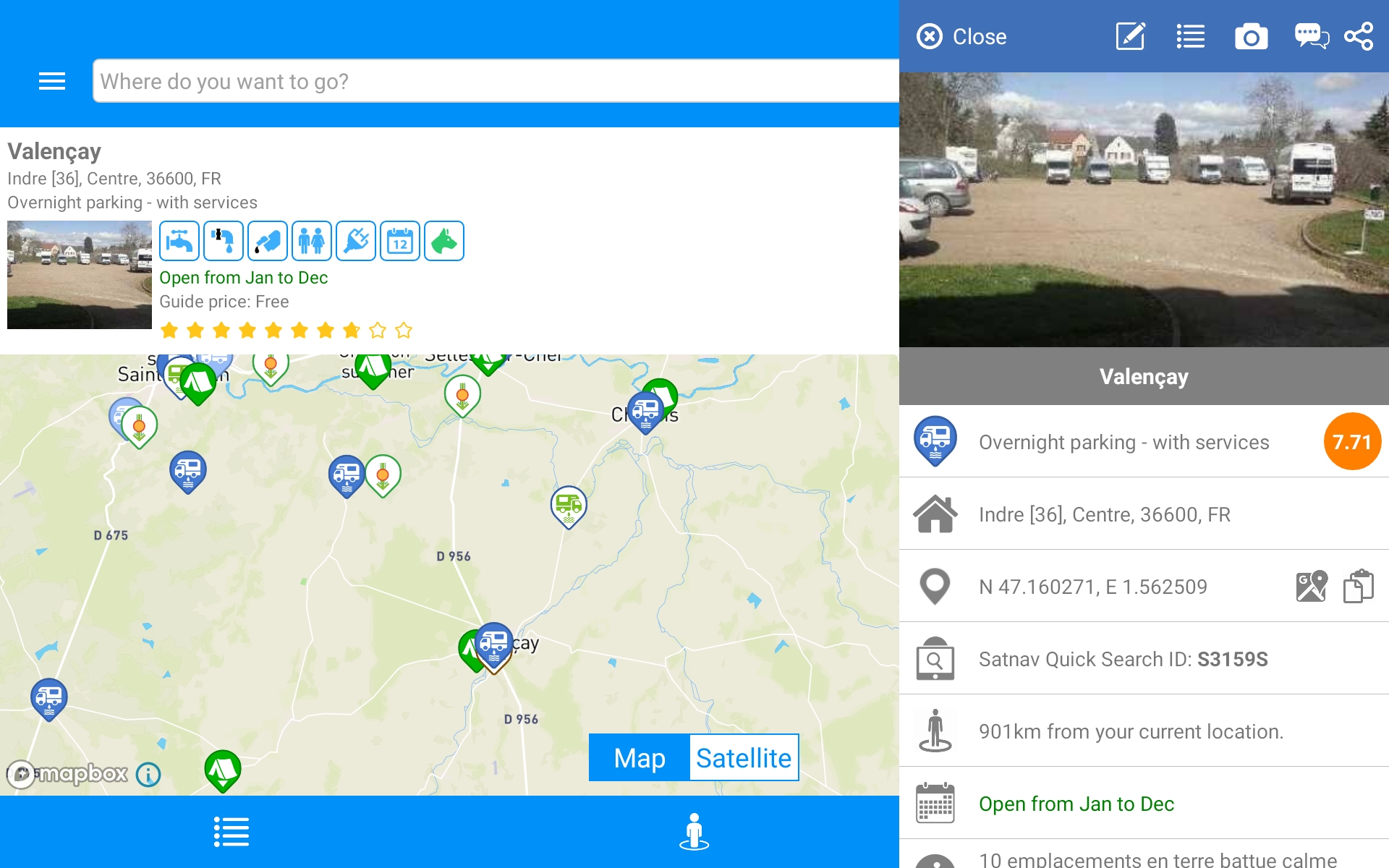Open the Mapbox info icon

[x=148, y=775]
